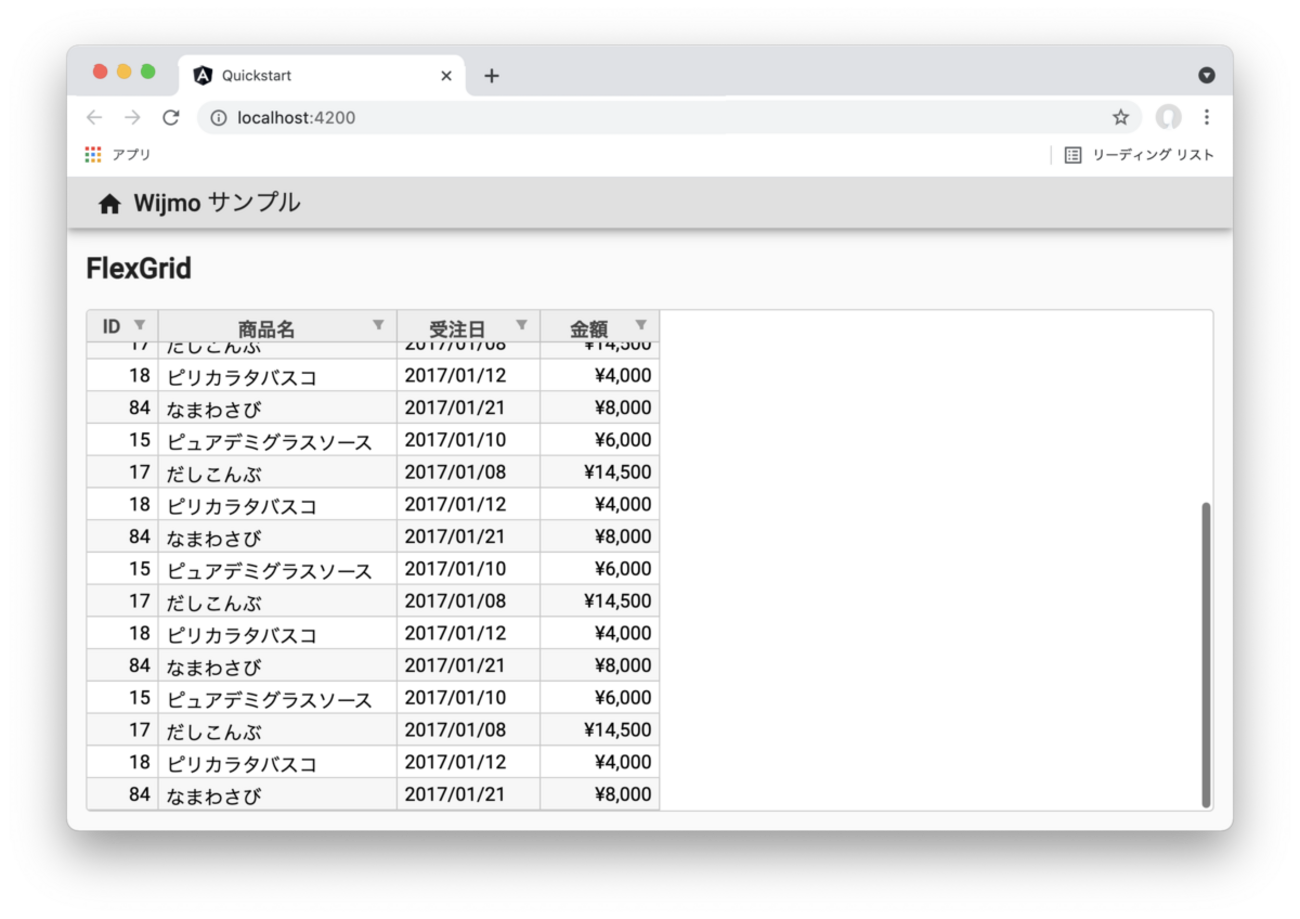View site information icon in address bar
This screenshot has height=919, width=1300.
point(219,118)
